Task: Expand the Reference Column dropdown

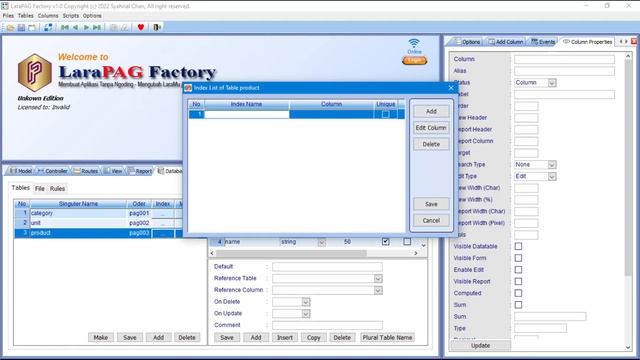Action: point(378,290)
